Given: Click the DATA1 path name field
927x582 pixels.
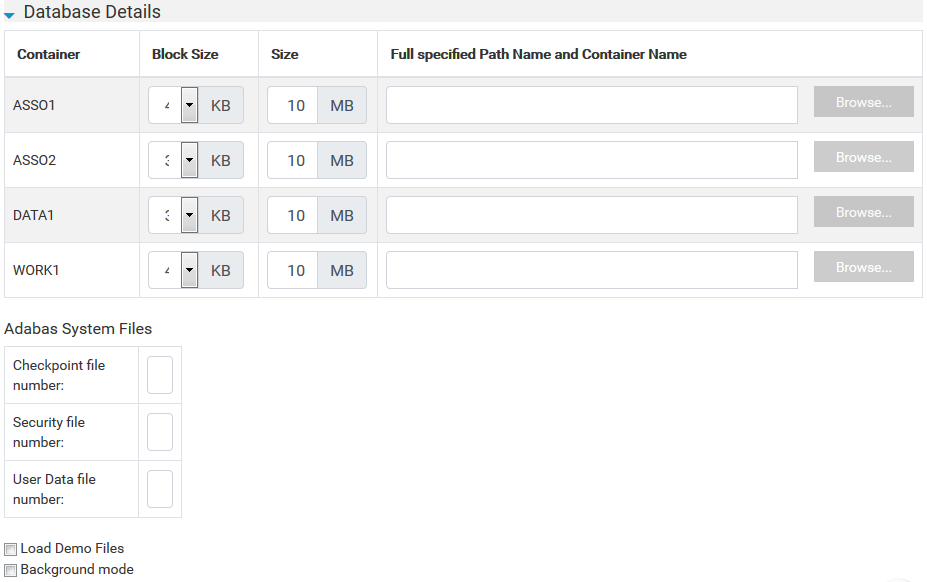Looking at the screenshot, I should point(591,215).
